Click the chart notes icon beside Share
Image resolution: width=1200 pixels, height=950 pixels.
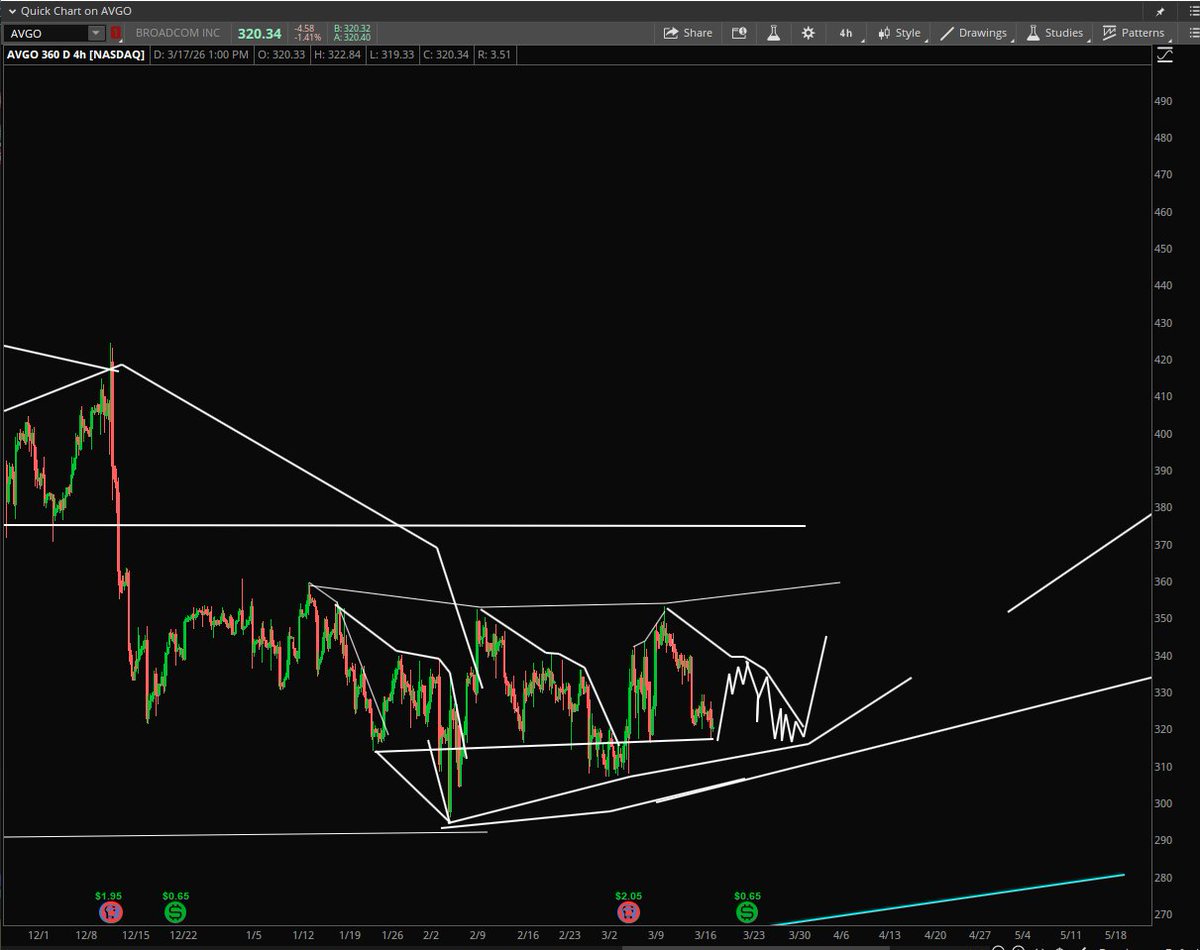739,32
